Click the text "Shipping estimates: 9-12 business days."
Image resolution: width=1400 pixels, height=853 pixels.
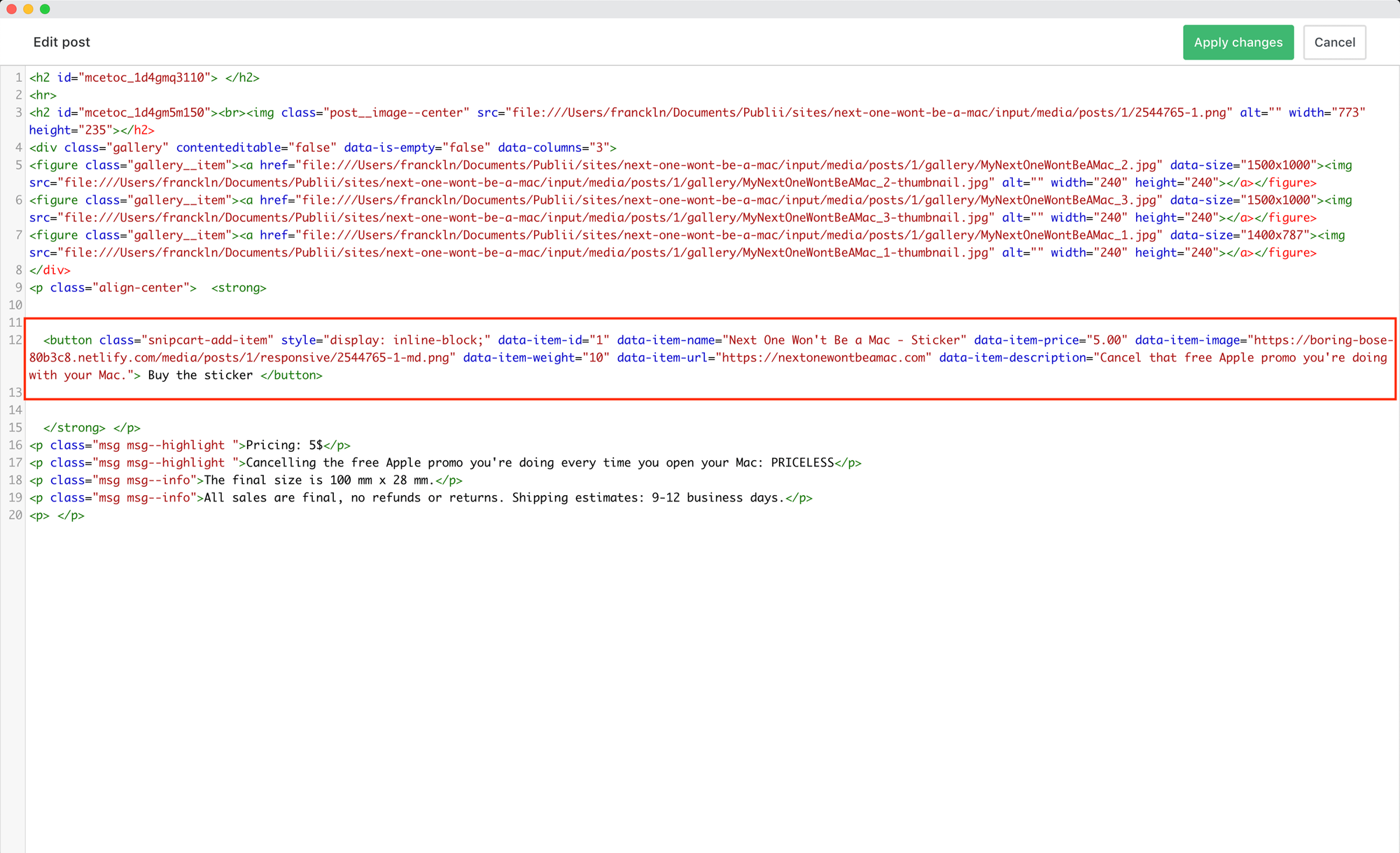coord(648,498)
